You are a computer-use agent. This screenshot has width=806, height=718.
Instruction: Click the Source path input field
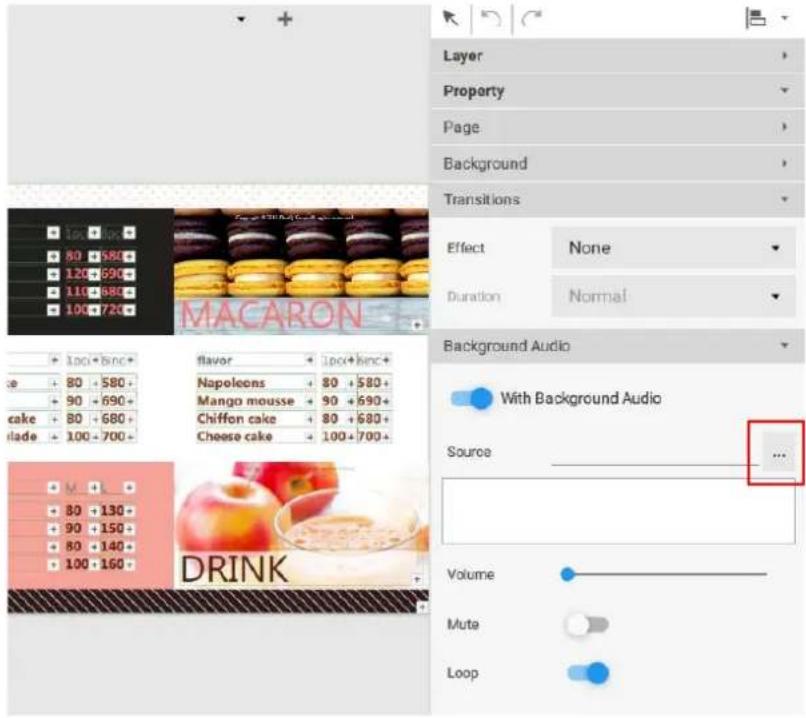(655, 453)
